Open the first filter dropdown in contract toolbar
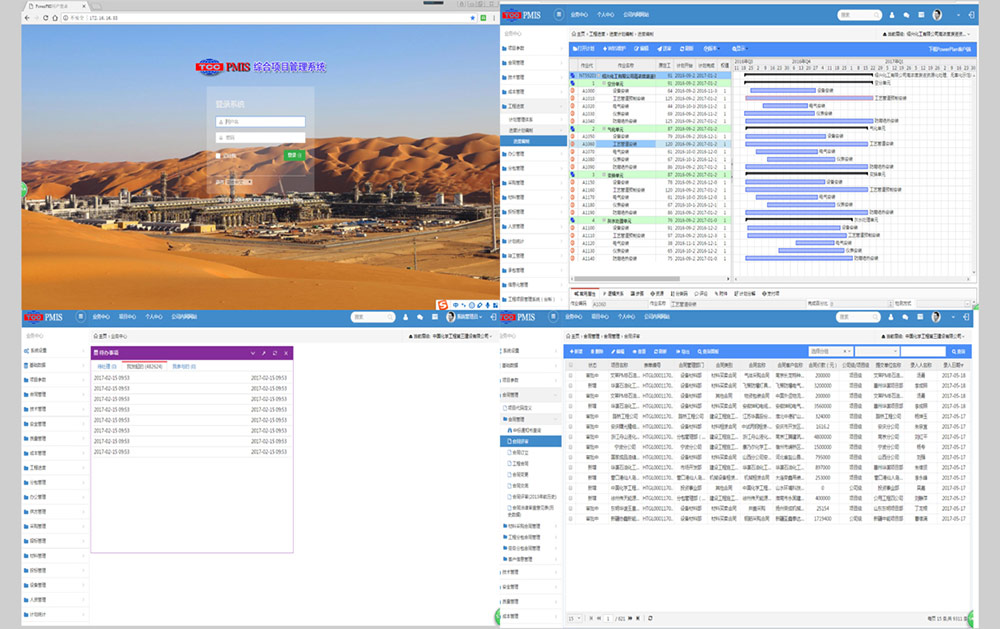1000x629 pixels. tap(829, 351)
